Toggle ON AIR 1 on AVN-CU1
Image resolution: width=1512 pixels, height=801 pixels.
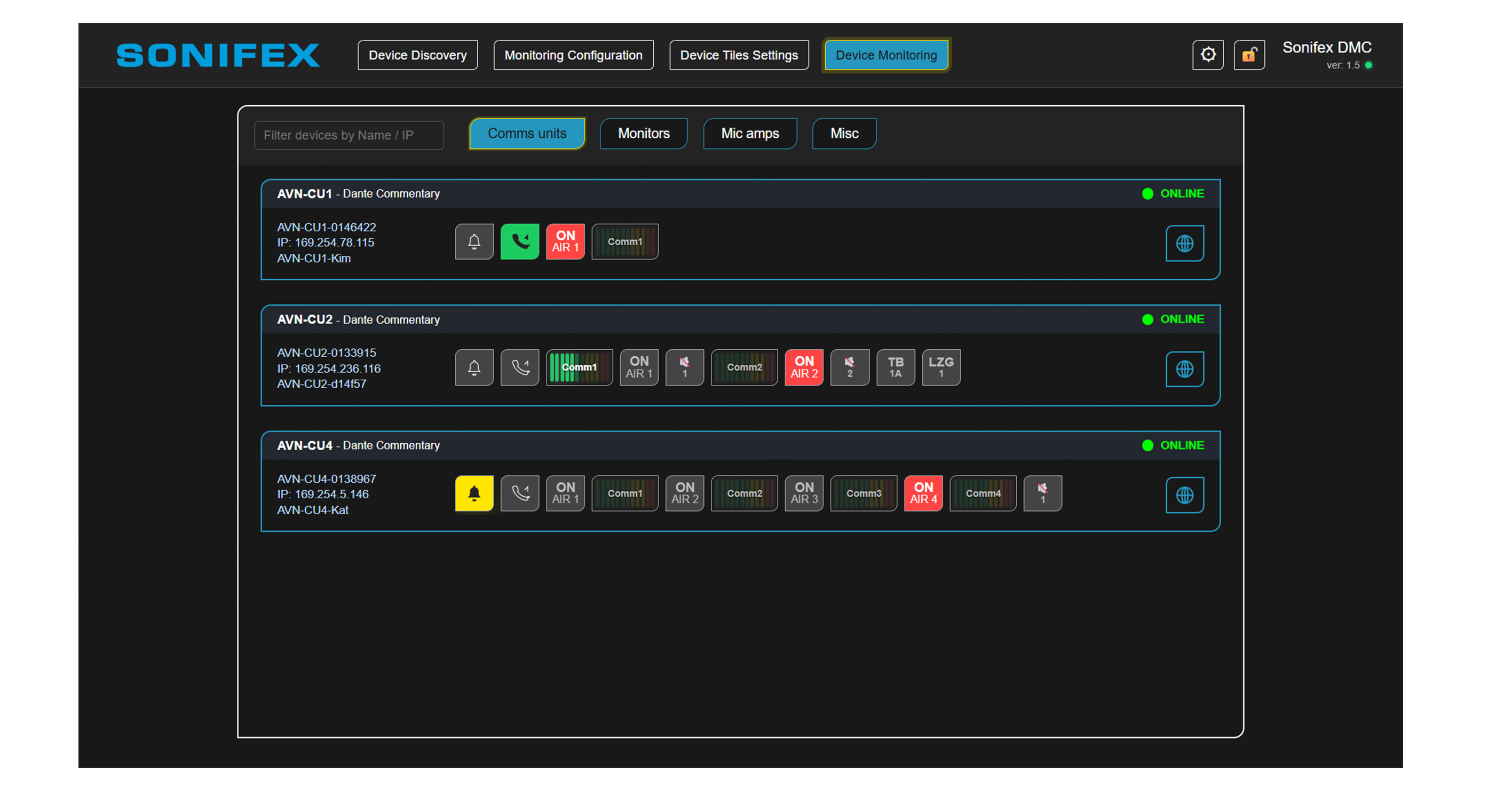coord(566,241)
